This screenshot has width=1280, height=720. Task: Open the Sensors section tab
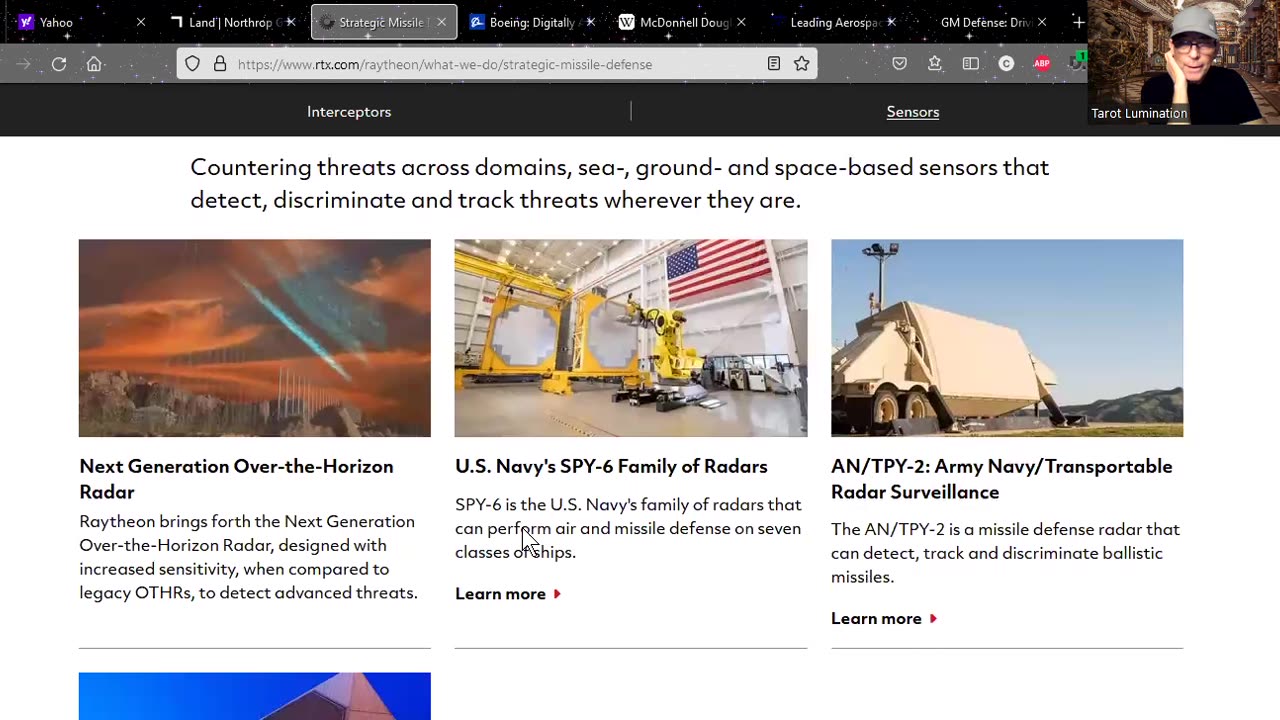913,112
